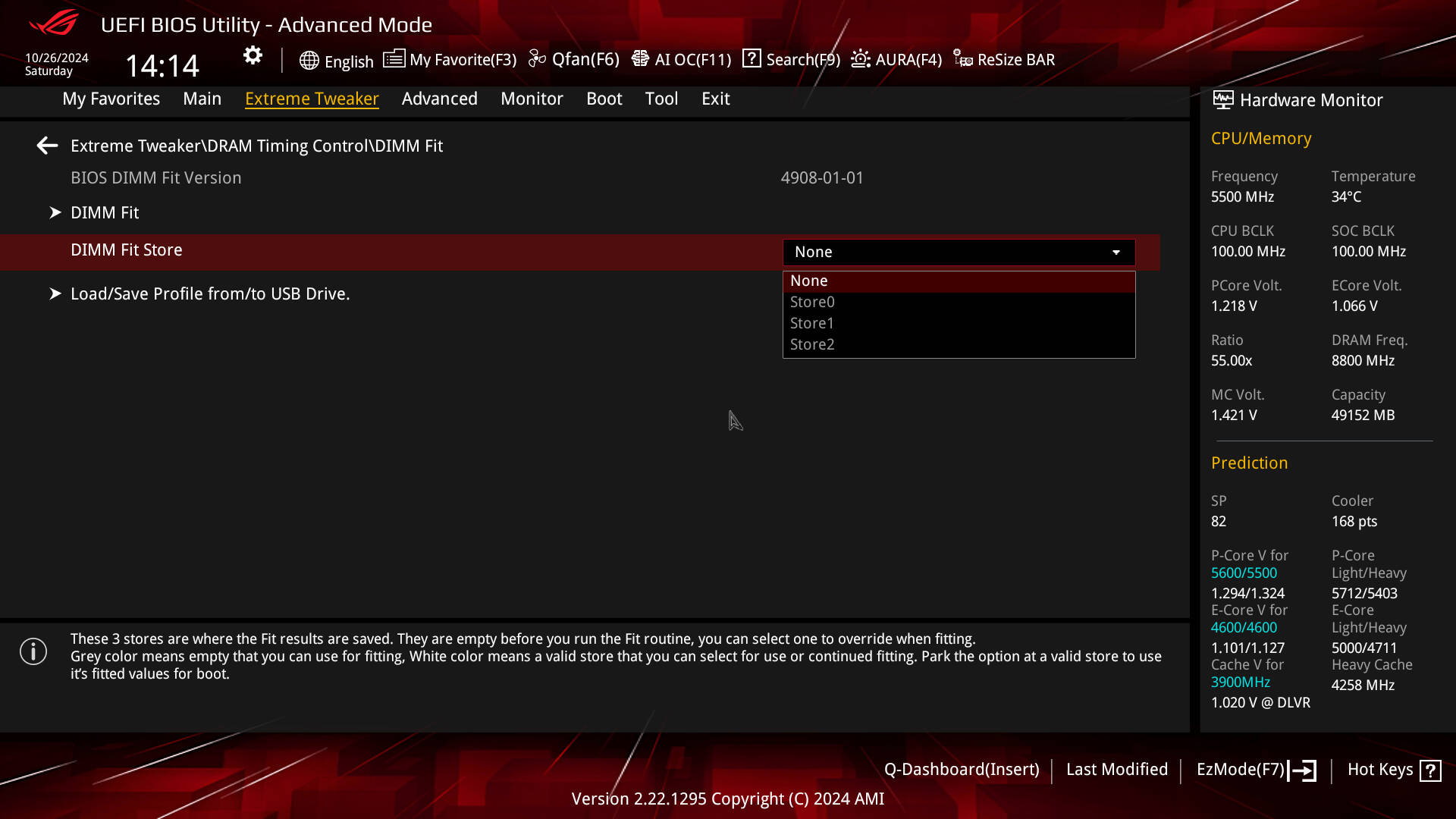Switch to the Advanced tab
This screenshot has height=819, width=1456.
coord(439,99)
